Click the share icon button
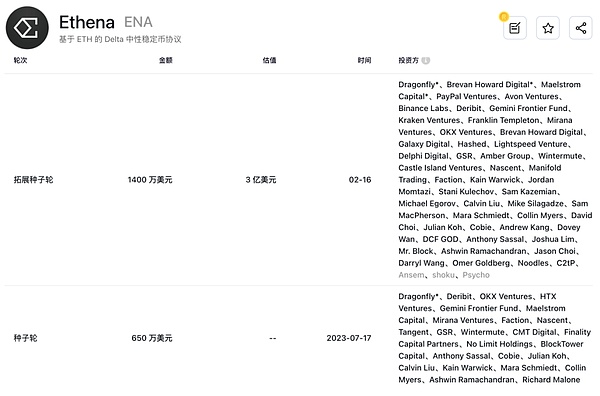Viewport: 600px width, 396px height. 581,28
